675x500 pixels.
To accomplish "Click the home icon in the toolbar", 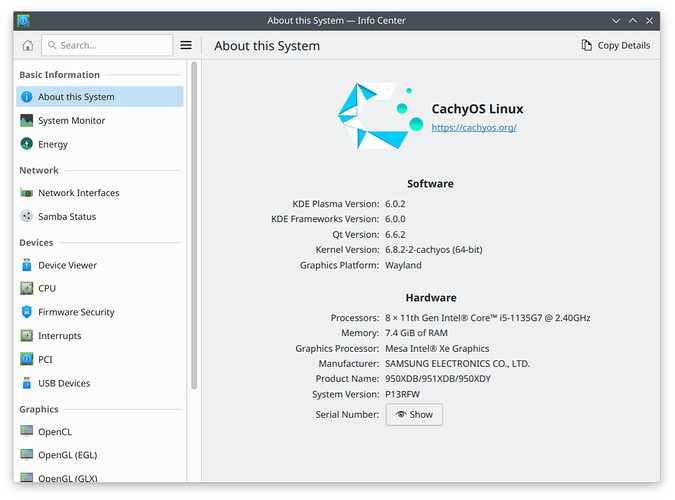I will pos(27,45).
